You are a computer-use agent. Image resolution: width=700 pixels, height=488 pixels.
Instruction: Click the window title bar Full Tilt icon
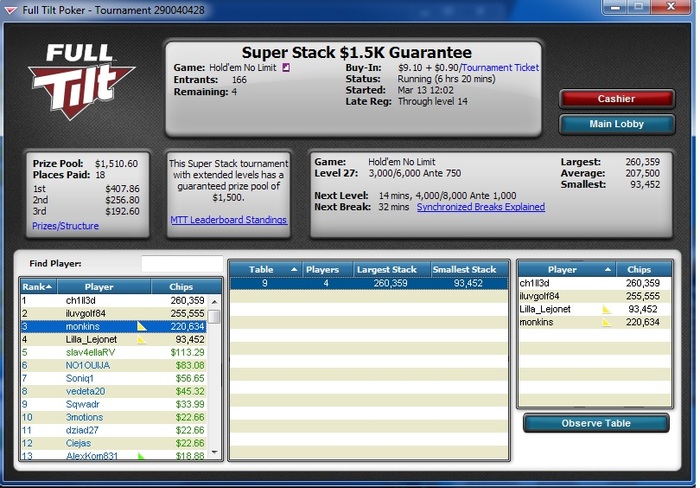point(11,10)
